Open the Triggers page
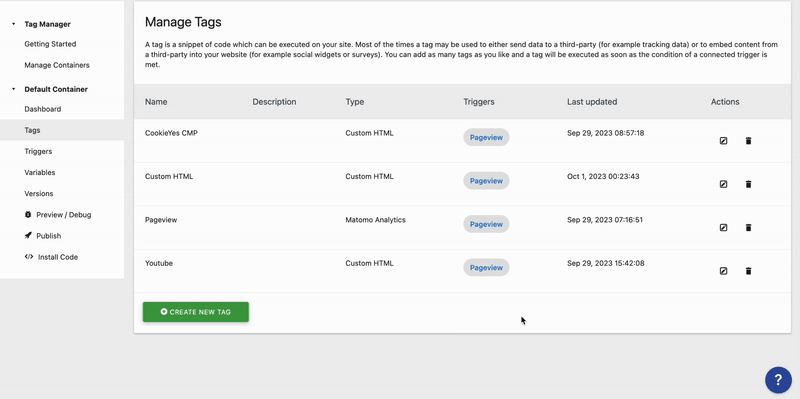Screen dimensions: 800x399 [38, 152]
